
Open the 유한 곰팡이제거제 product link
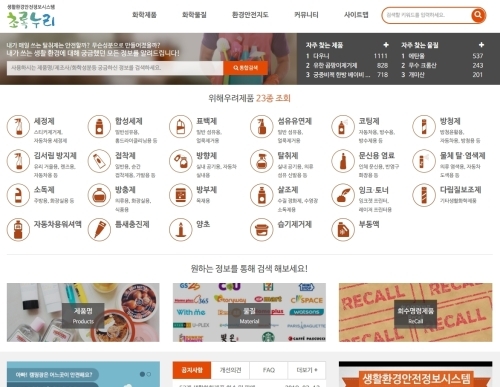pyautogui.click(x=335, y=65)
